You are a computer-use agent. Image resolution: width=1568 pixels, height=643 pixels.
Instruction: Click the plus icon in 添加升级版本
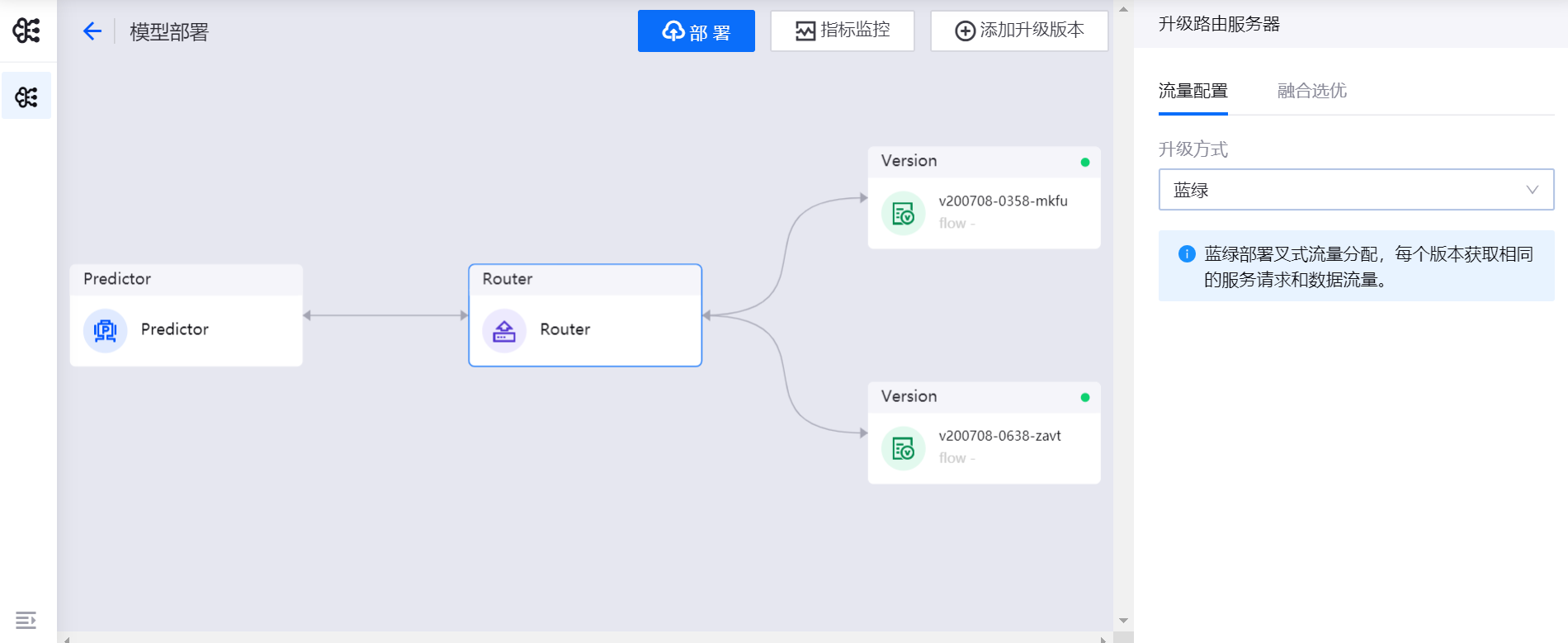tap(965, 31)
